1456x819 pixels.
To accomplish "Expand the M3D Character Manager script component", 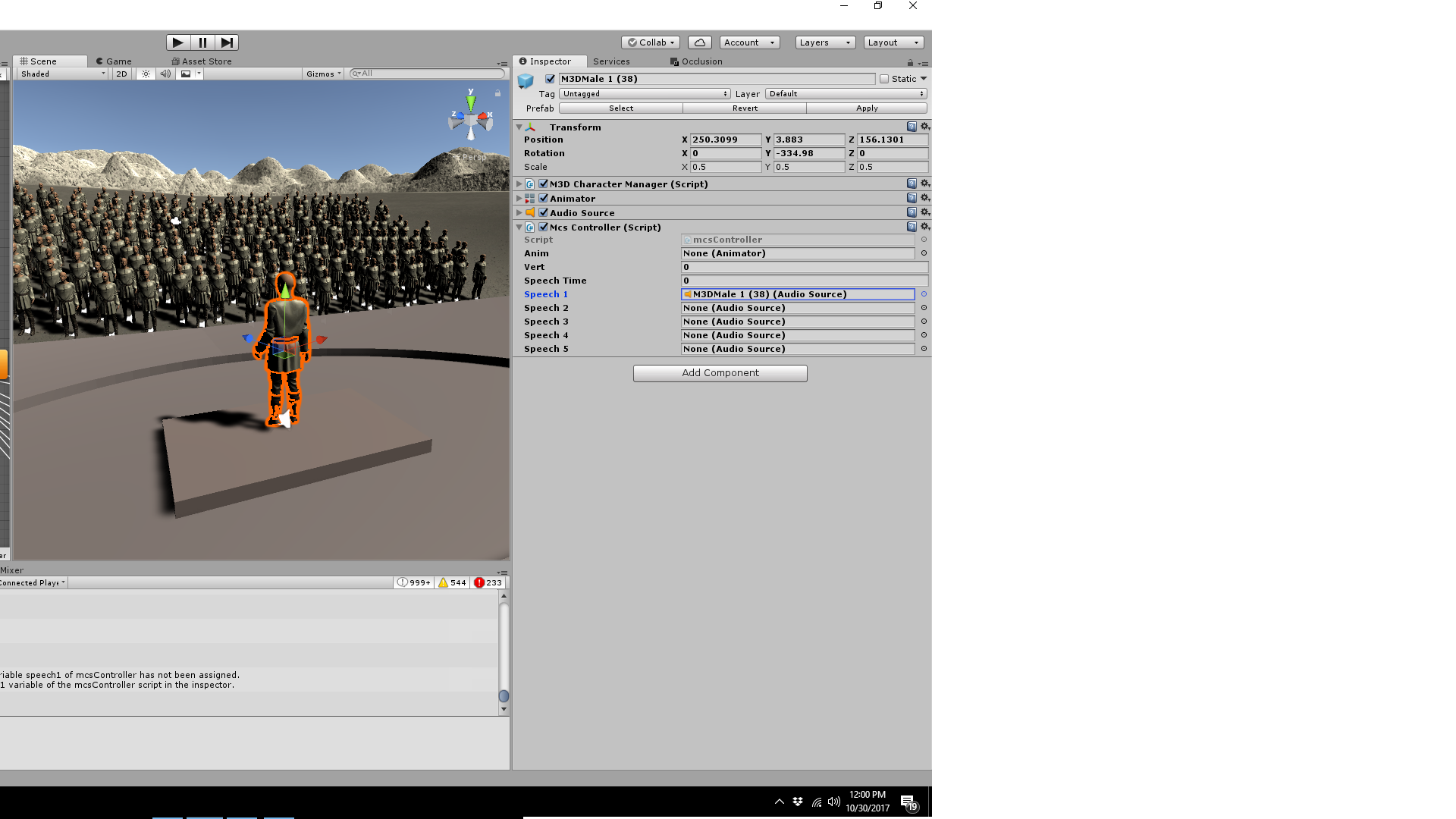I will click(x=519, y=184).
